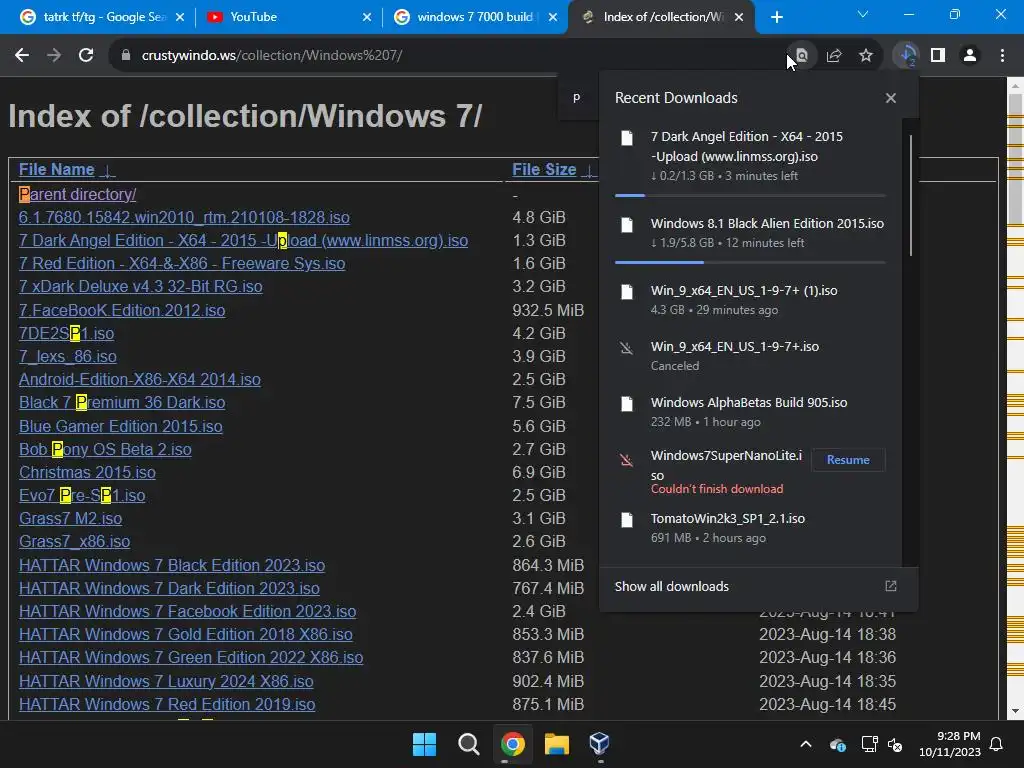Reload the current page
The height and width of the screenshot is (768, 1024).
[86, 56]
